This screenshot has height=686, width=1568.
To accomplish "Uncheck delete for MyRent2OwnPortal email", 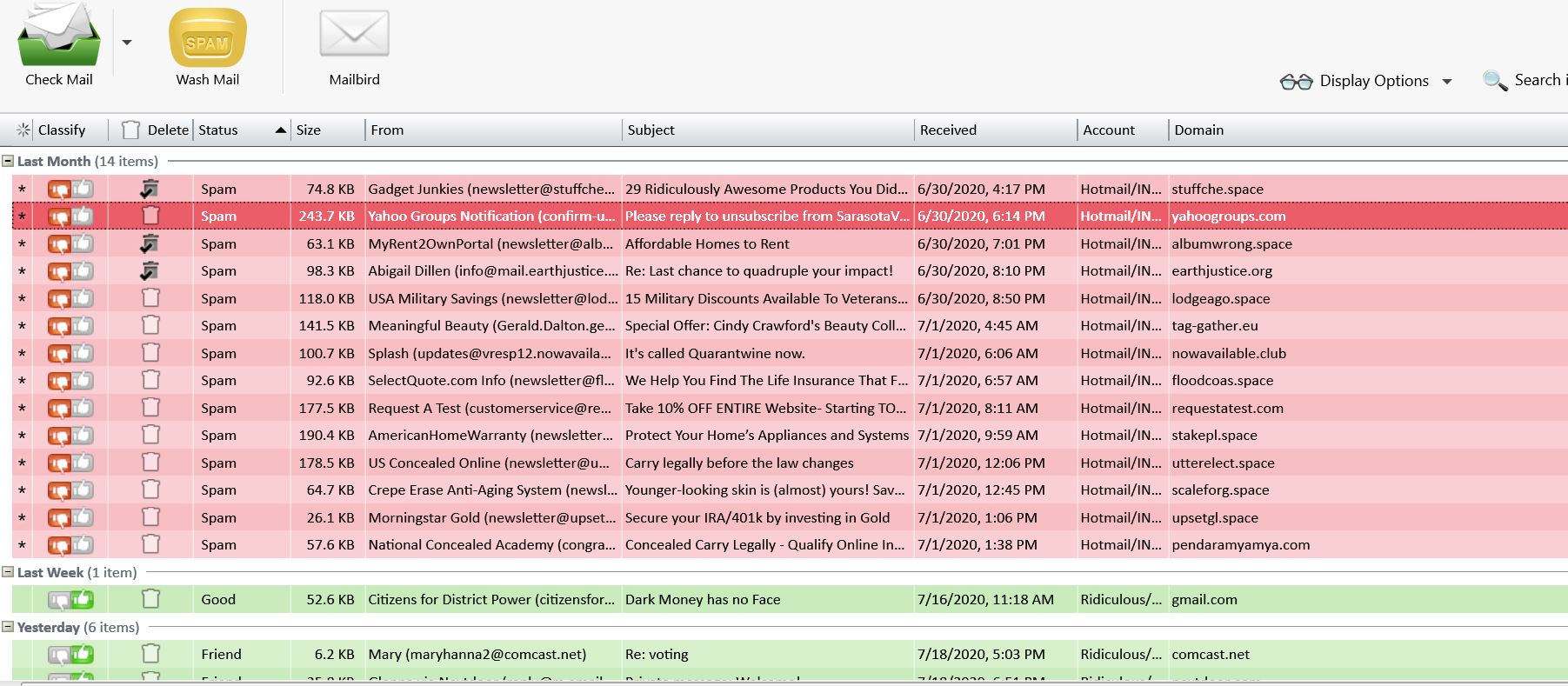I will coord(150,243).
